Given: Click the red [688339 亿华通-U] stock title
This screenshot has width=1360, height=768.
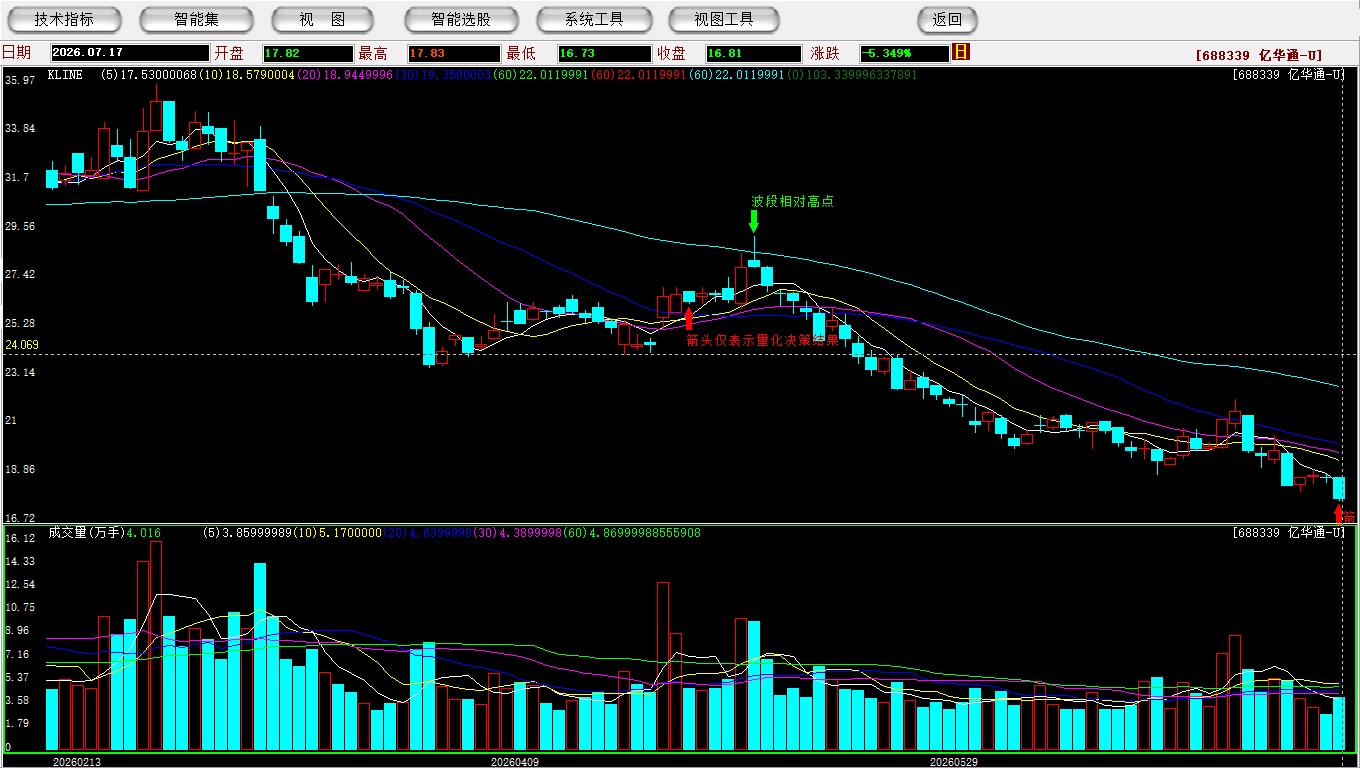Looking at the screenshot, I should coord(1272,55).
